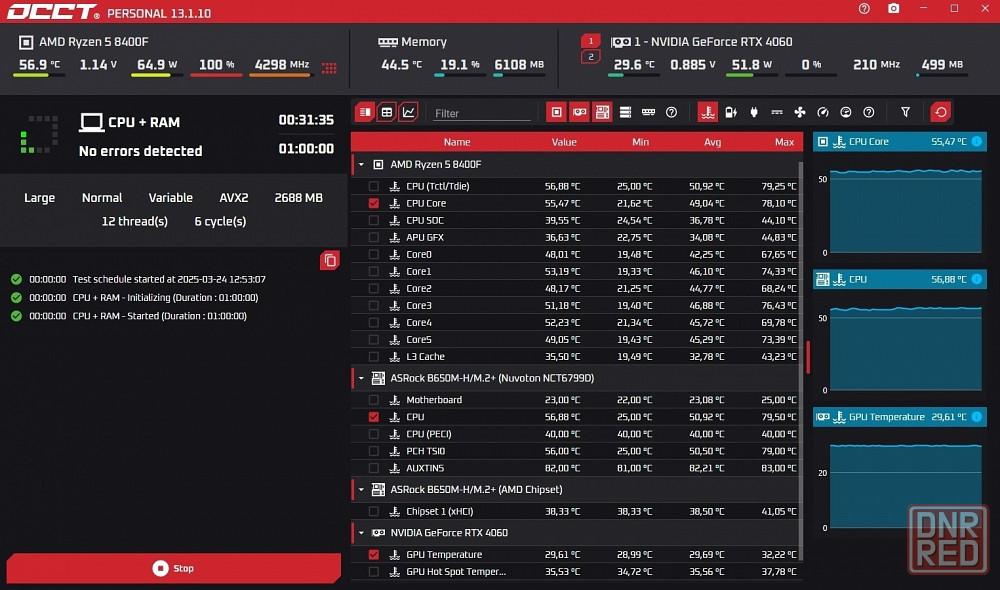Click the CPU 100 % usage bar
The width and height of the screenshot is (1000, 590).
click(x=216, y=75)
